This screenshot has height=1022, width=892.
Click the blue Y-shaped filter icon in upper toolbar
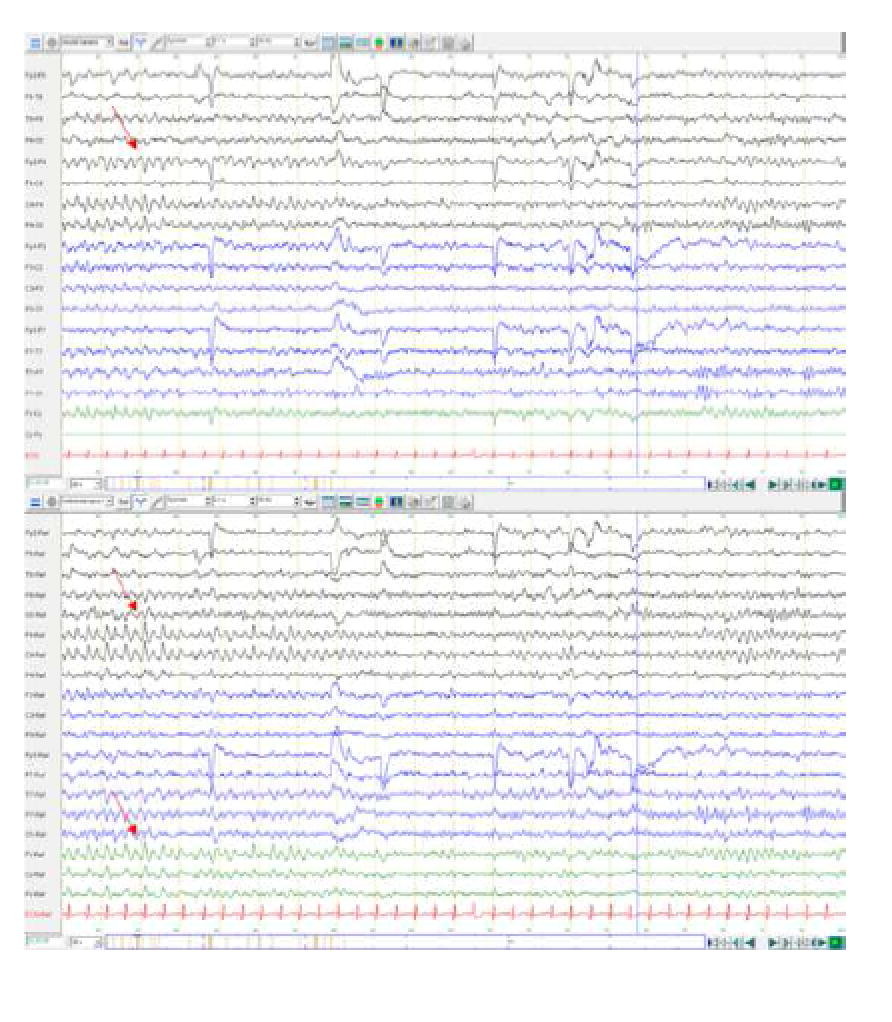(140, 43)
